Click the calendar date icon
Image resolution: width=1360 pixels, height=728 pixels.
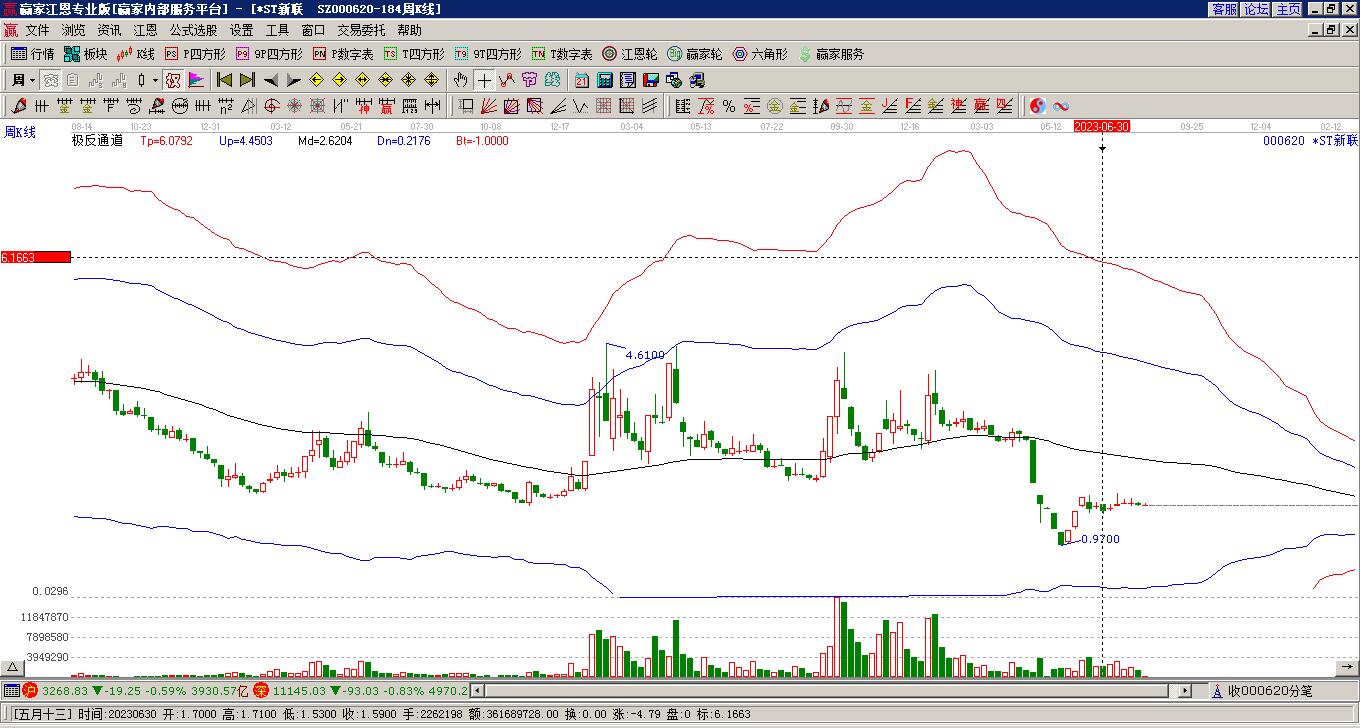(582, 80)
